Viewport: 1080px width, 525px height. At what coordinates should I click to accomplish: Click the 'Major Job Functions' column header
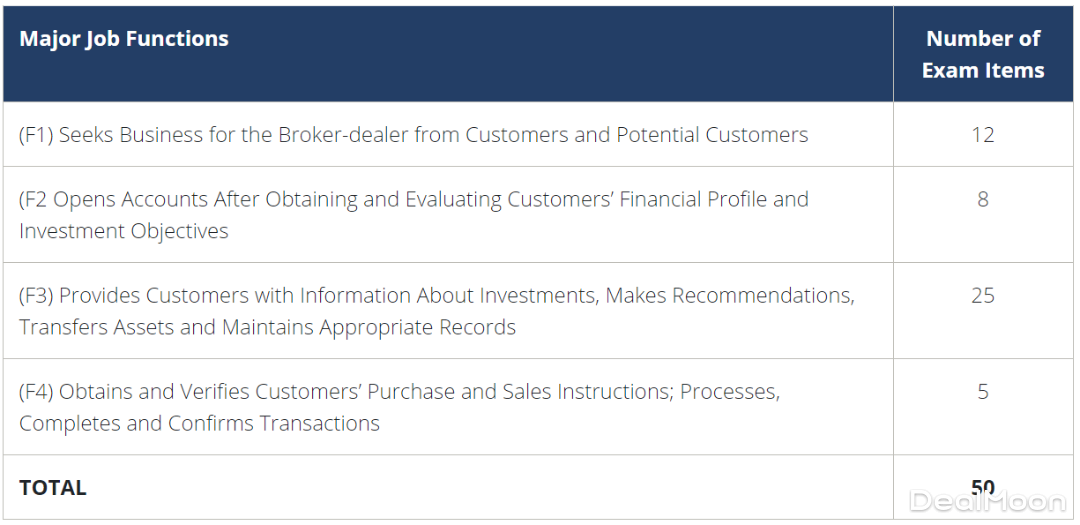point(124,39)
